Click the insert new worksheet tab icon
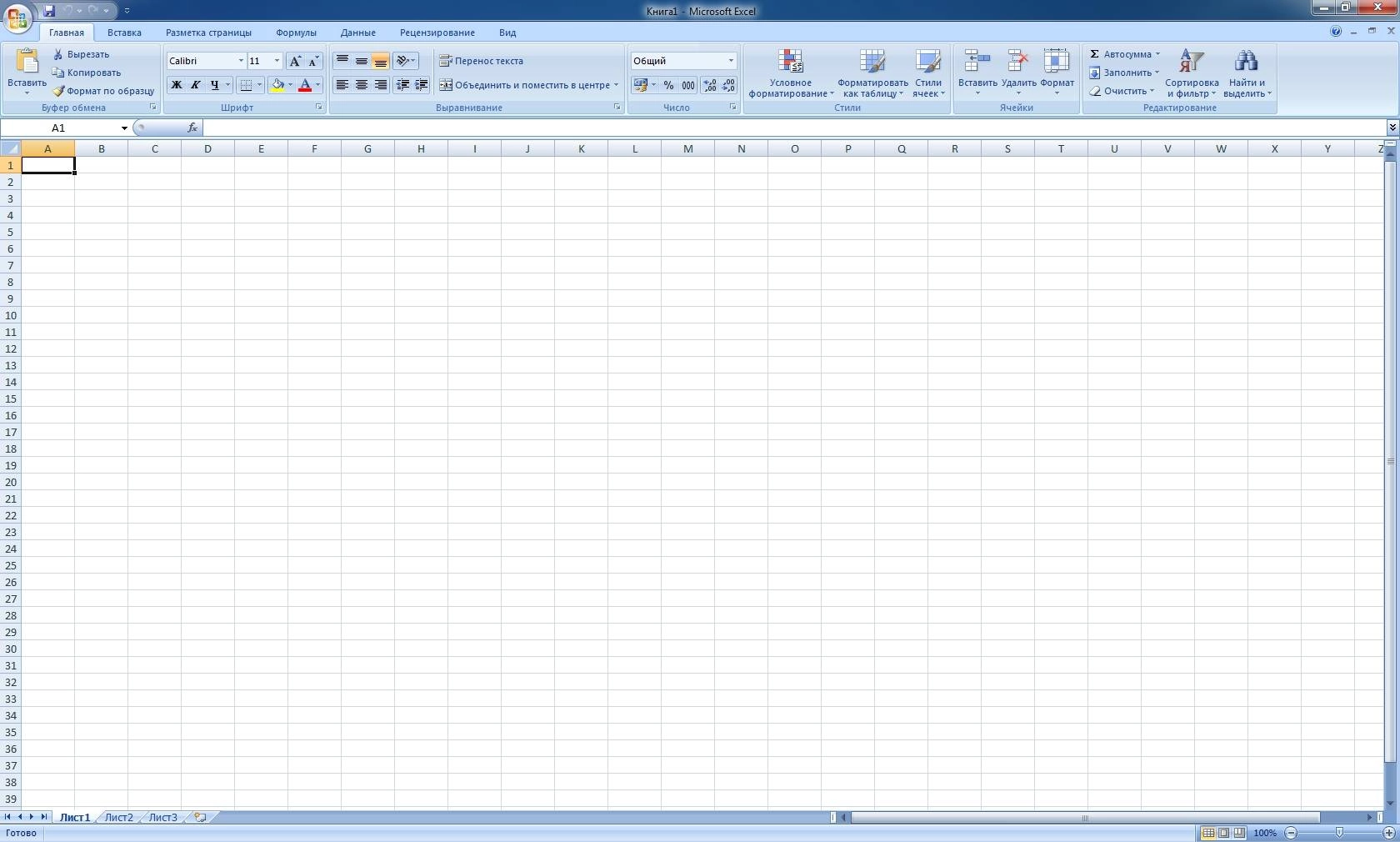1400x842 pixels. [200, 818]
